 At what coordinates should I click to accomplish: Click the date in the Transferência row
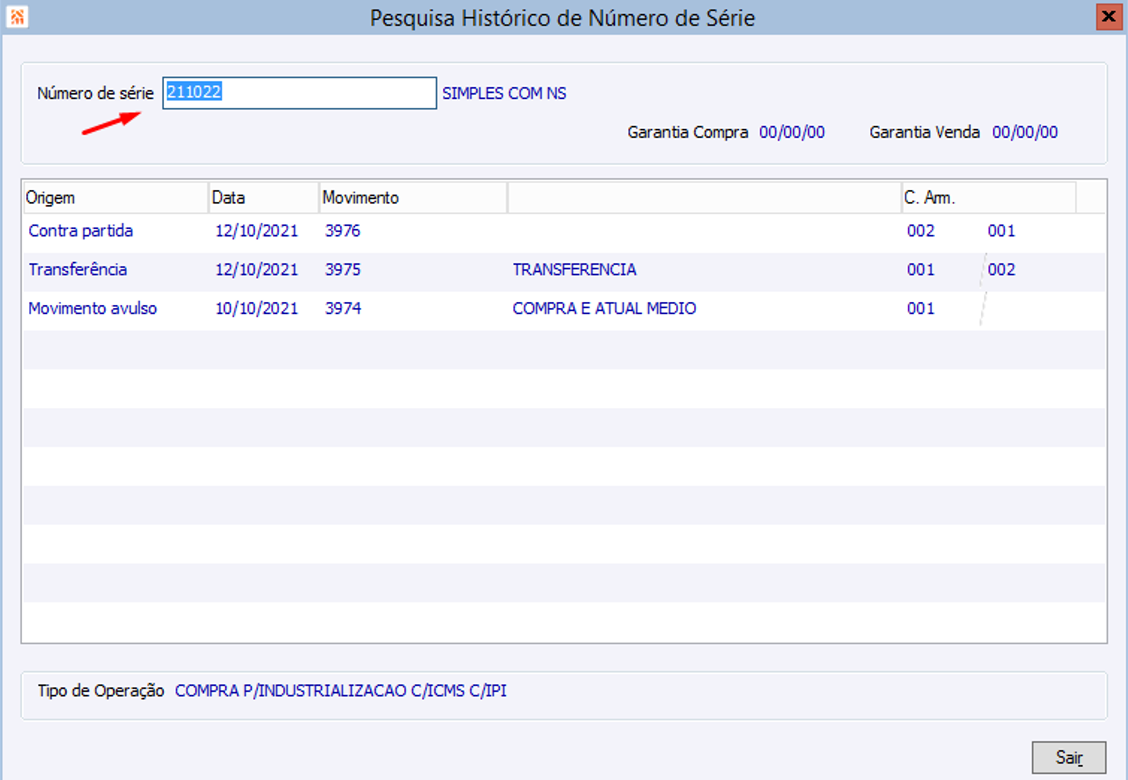coord(256,270)
